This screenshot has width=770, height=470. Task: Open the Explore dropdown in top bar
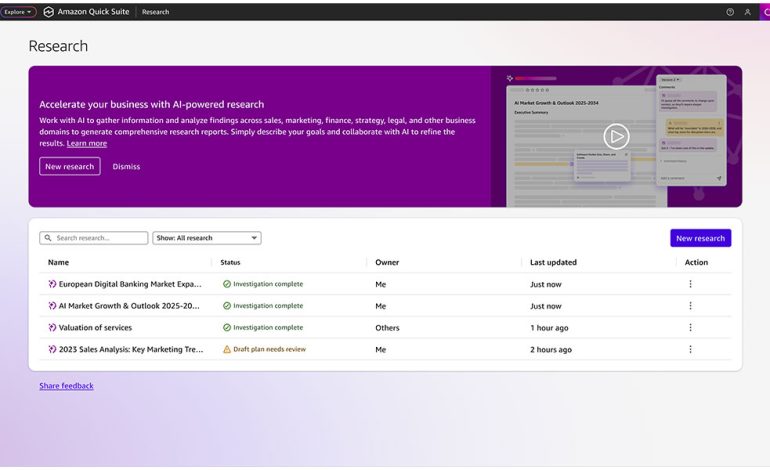[18, 12]
